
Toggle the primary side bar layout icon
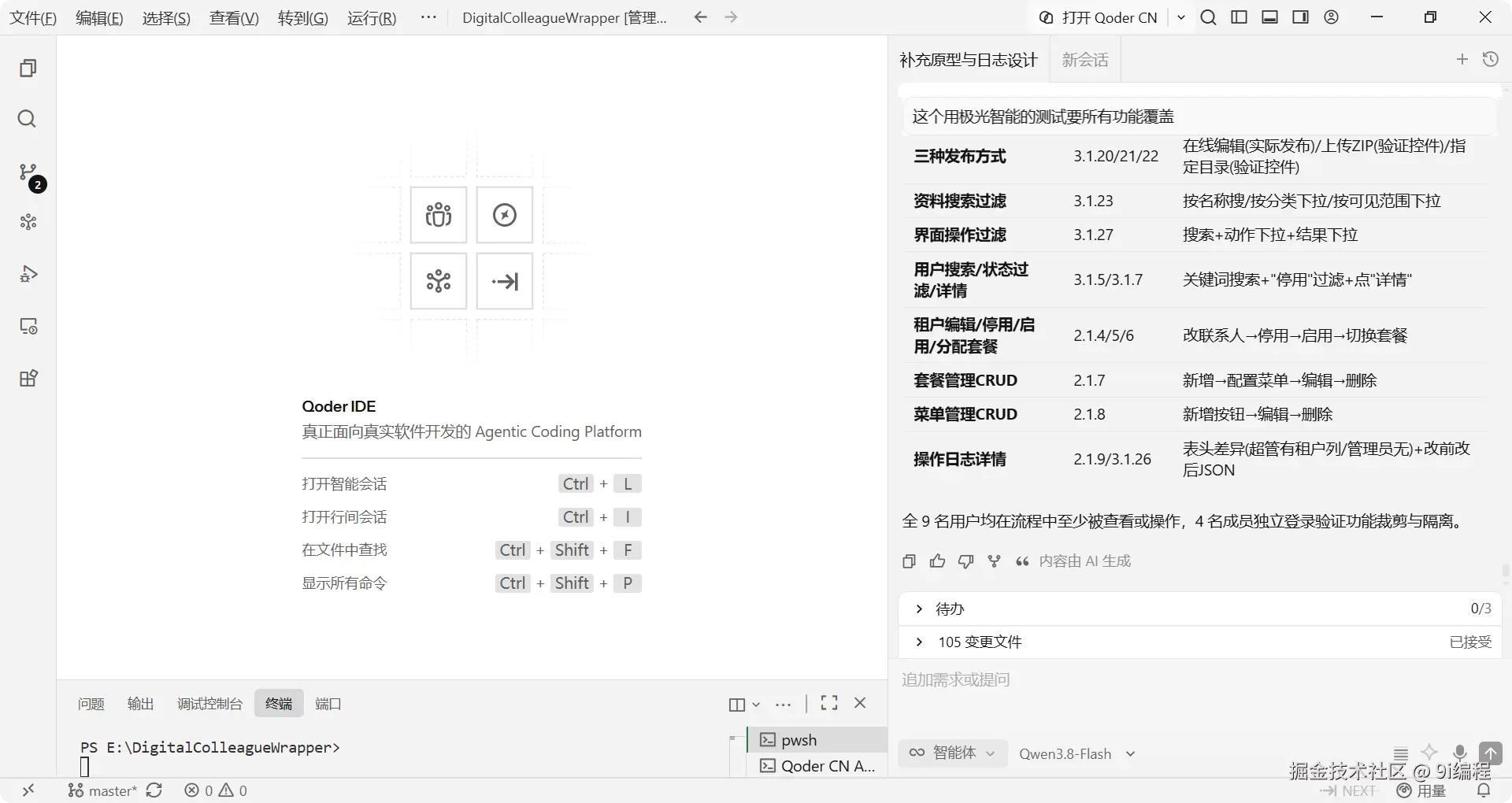click(1239, 17)
